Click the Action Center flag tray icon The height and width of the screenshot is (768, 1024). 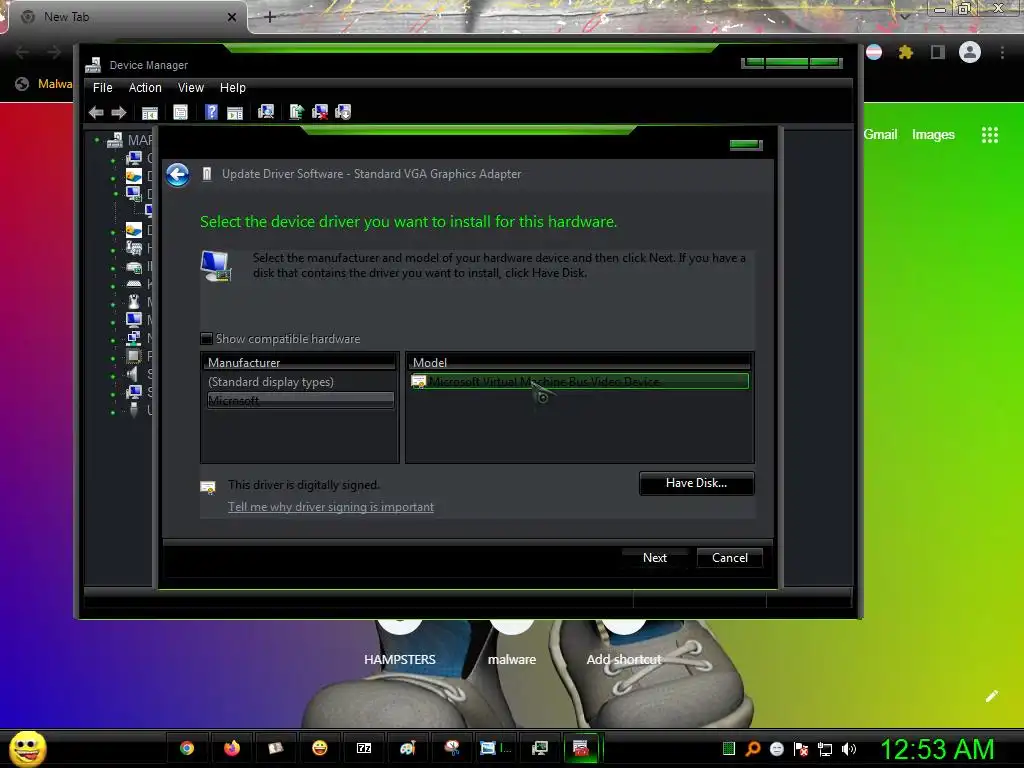pos(801,749)
